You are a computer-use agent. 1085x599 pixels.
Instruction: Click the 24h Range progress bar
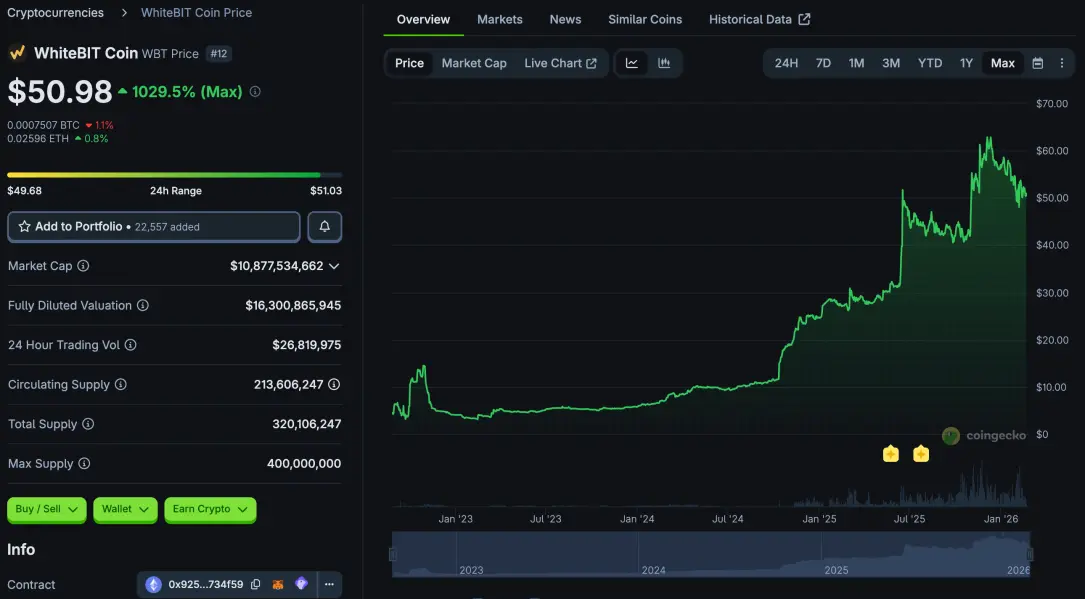click(x=174, y=175)
